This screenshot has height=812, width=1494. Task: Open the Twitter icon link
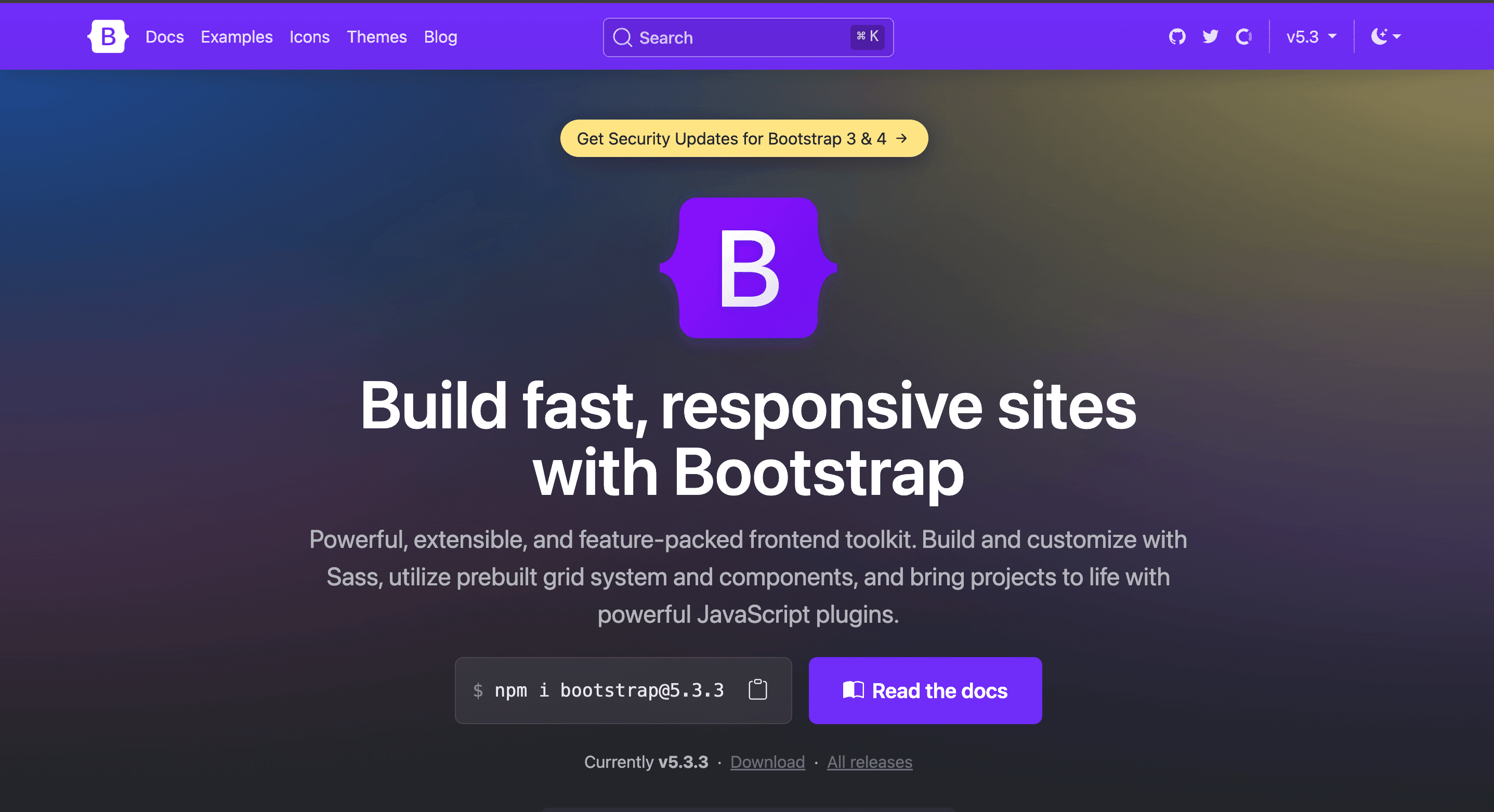coord(1210,36)
